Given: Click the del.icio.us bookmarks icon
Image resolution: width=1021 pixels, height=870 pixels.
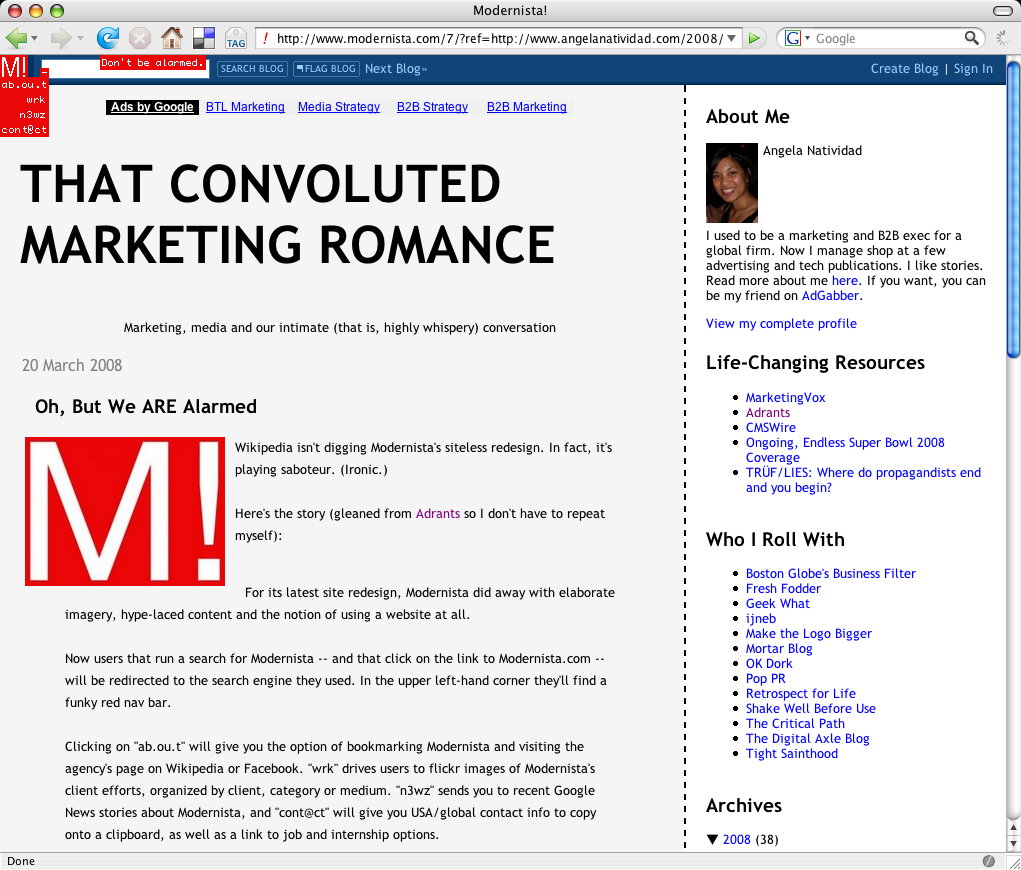Looking at the screenshot, I should [204, 38].
